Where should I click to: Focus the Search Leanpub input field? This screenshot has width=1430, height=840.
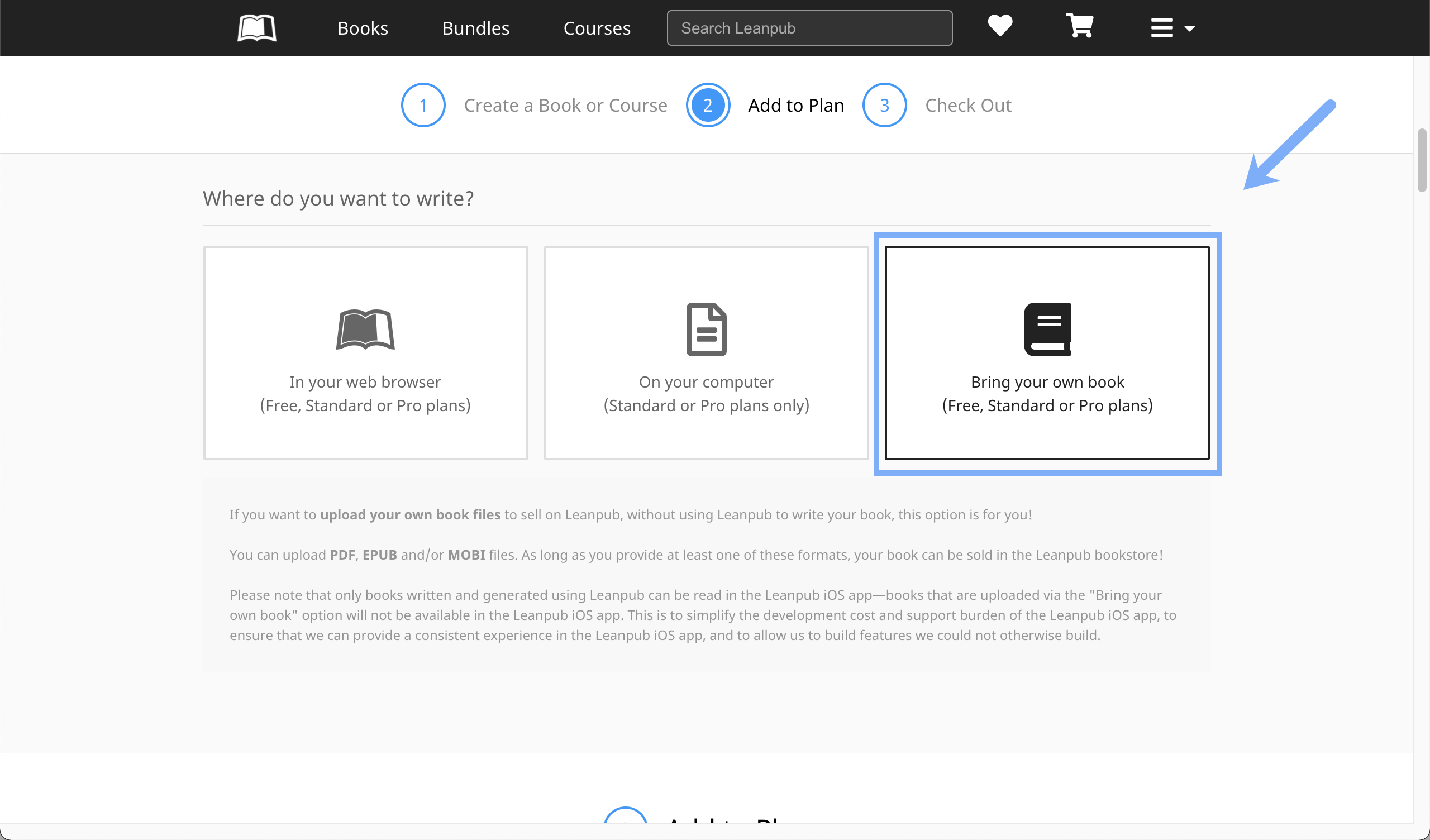pos(809,28)
